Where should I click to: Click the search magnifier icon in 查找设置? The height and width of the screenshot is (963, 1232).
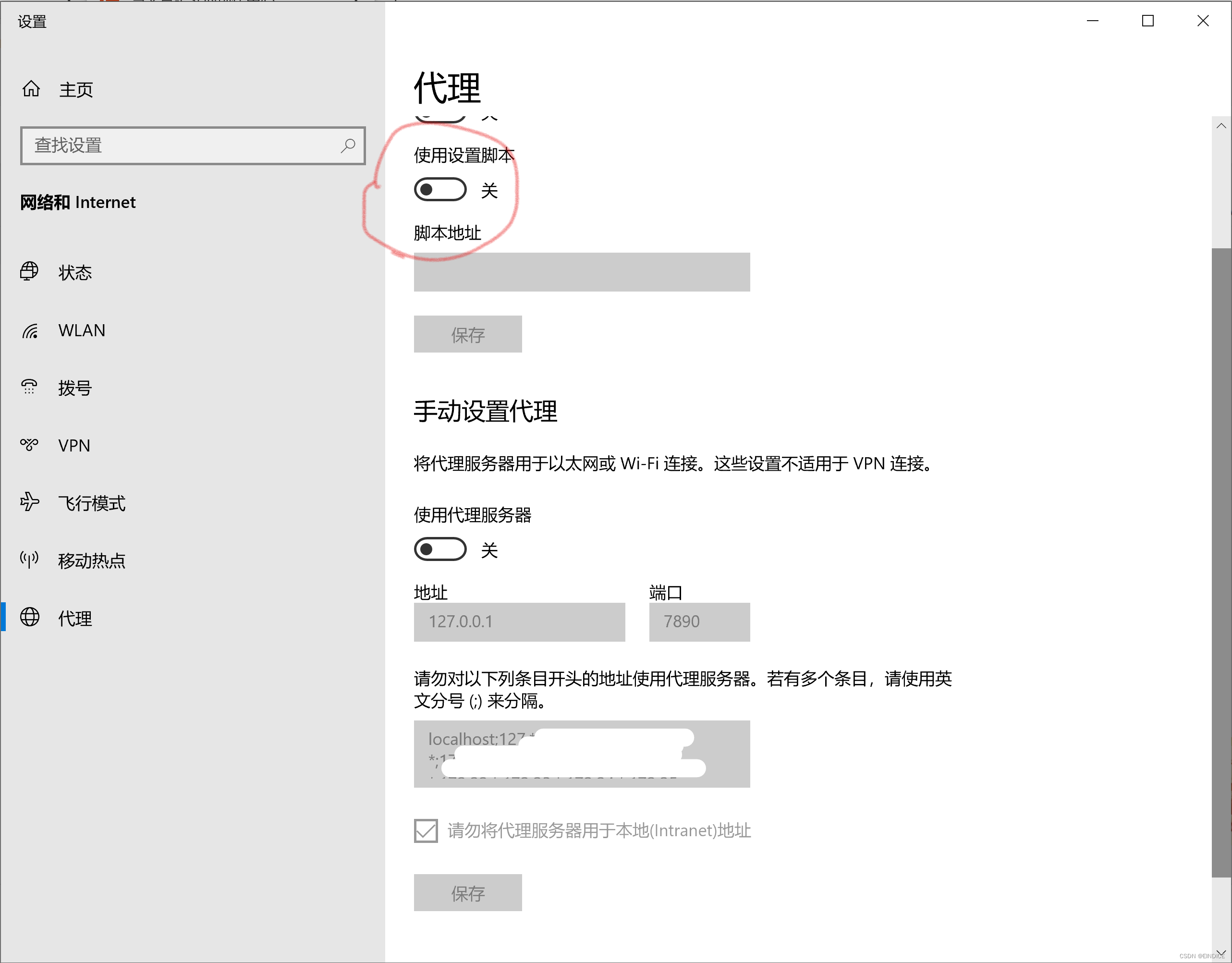(x=347, y=146)
